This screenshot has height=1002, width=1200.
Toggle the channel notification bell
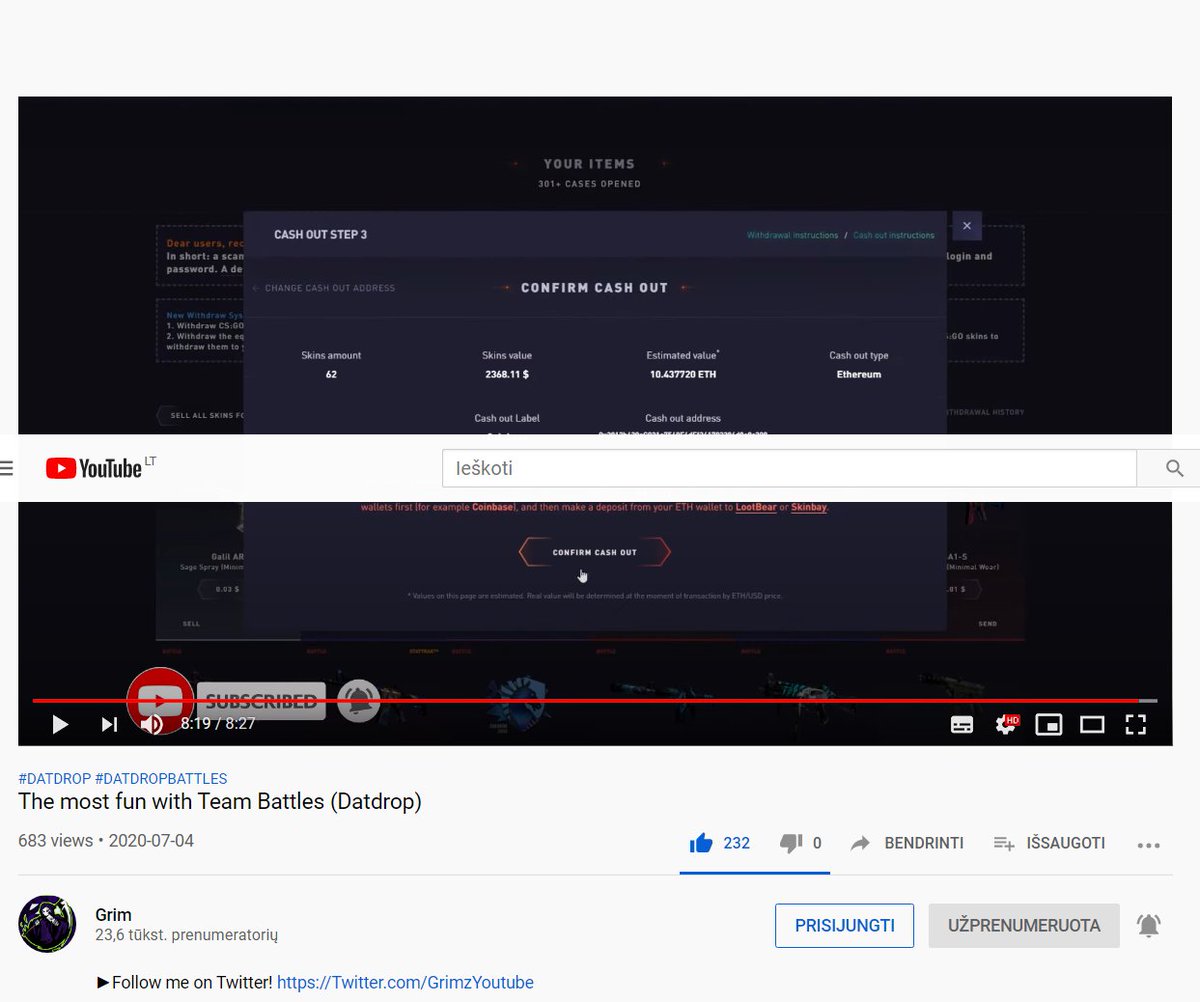click(1149, 926)
